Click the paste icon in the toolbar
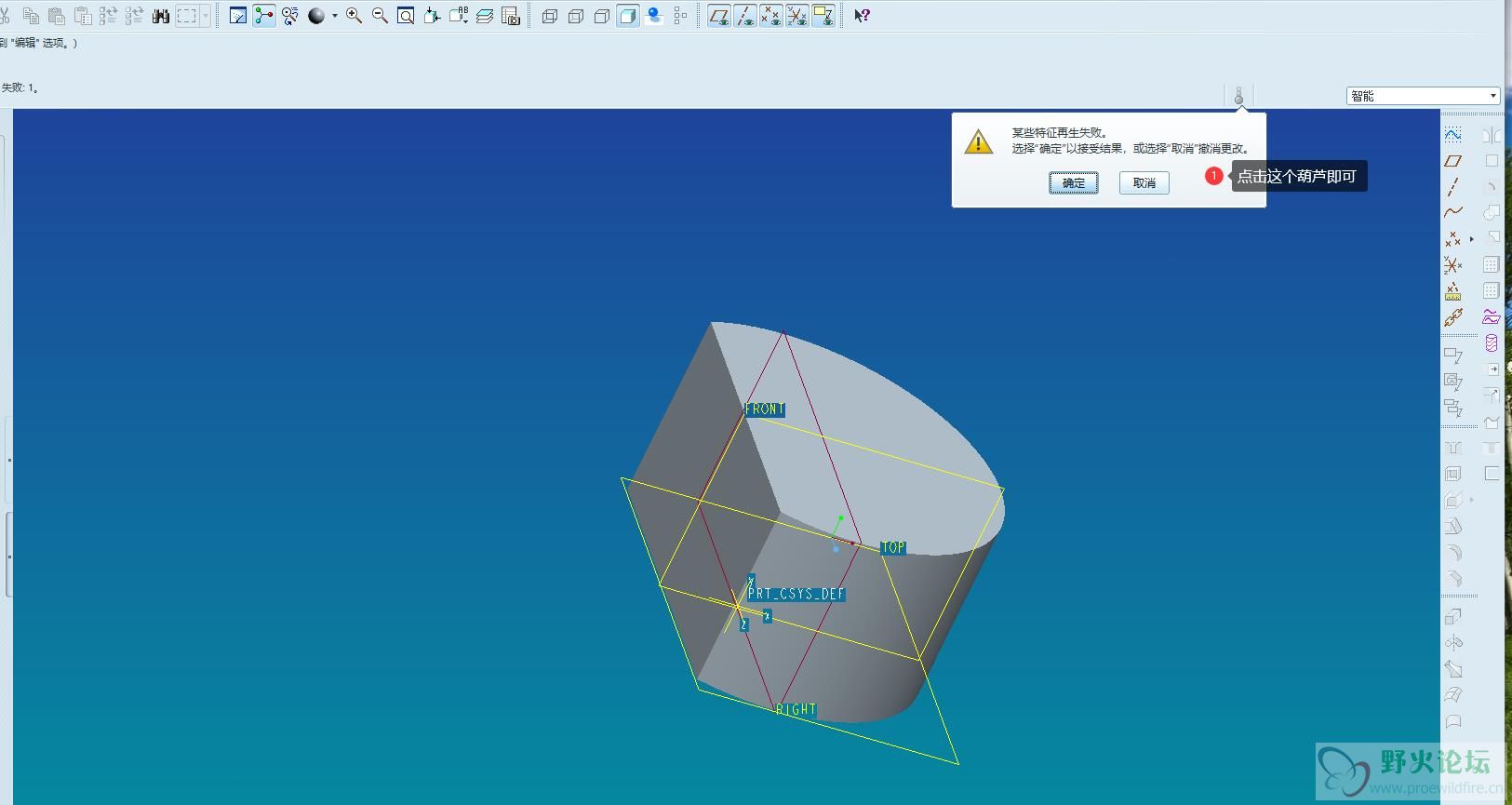The image size is (1512, 805). click(57, 16)
